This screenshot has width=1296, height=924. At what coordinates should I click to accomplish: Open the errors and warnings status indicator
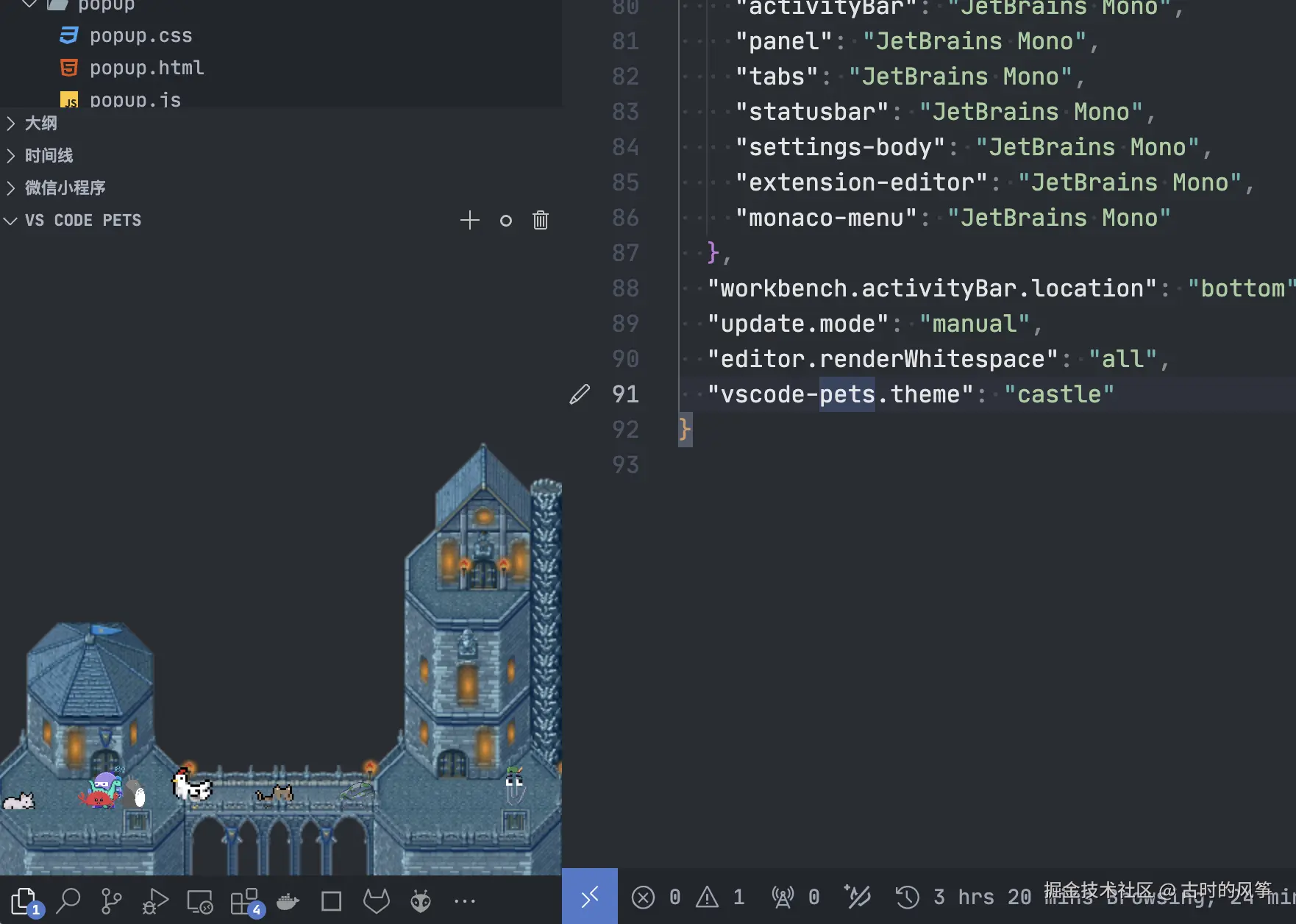pyautogui.click(x=688, y=897)
